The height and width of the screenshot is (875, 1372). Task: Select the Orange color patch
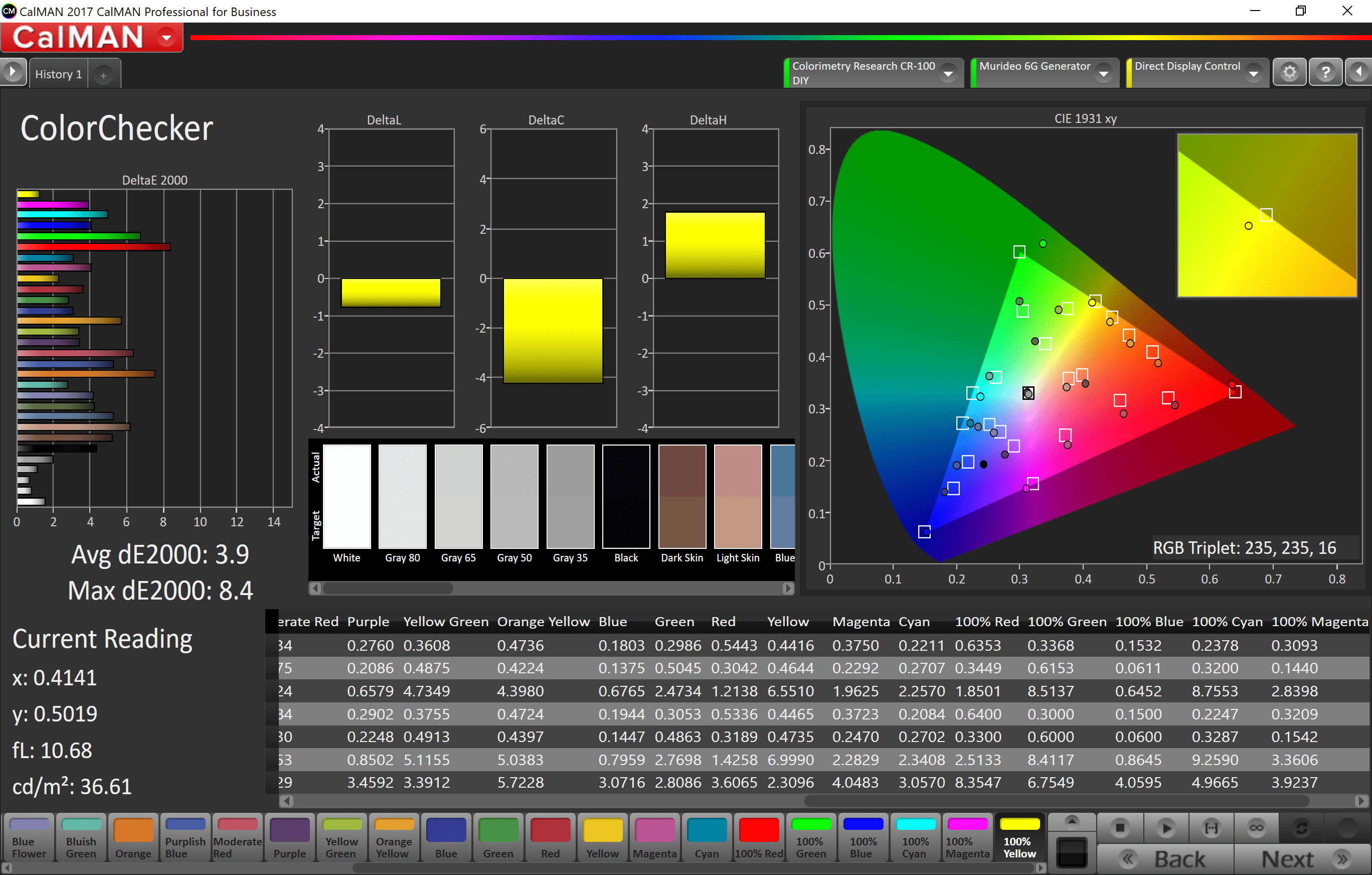pyautogui.click(x=133, y=837)
